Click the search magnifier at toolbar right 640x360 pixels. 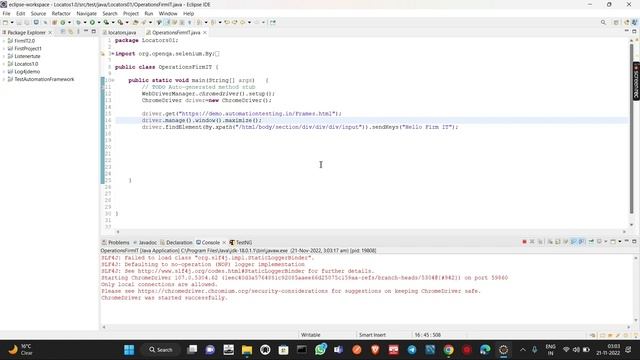[x=603, y=22]
